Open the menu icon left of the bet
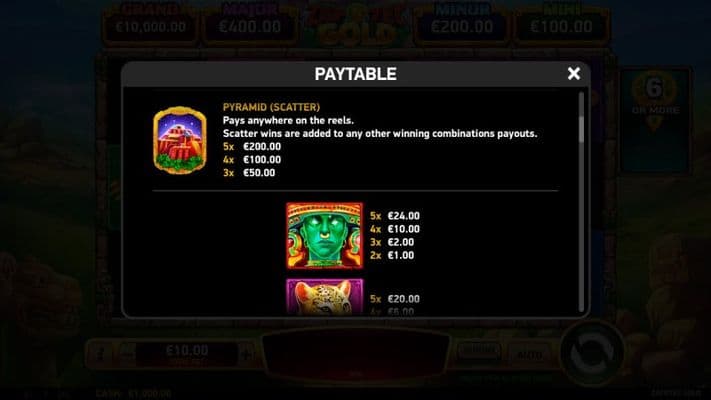Image resolution: width=711 pixels, height=400 pixels. [x=100, y=353]
